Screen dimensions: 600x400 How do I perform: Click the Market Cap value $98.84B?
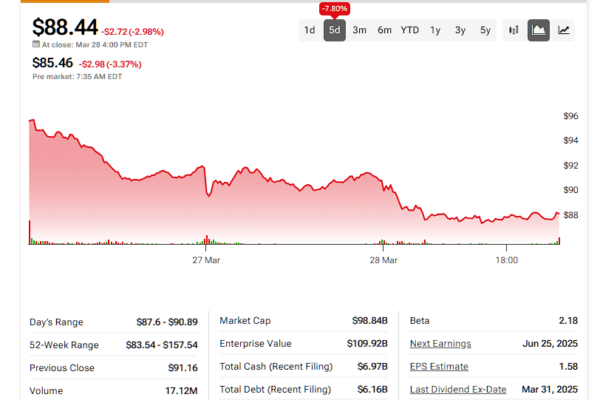point(370,321)
